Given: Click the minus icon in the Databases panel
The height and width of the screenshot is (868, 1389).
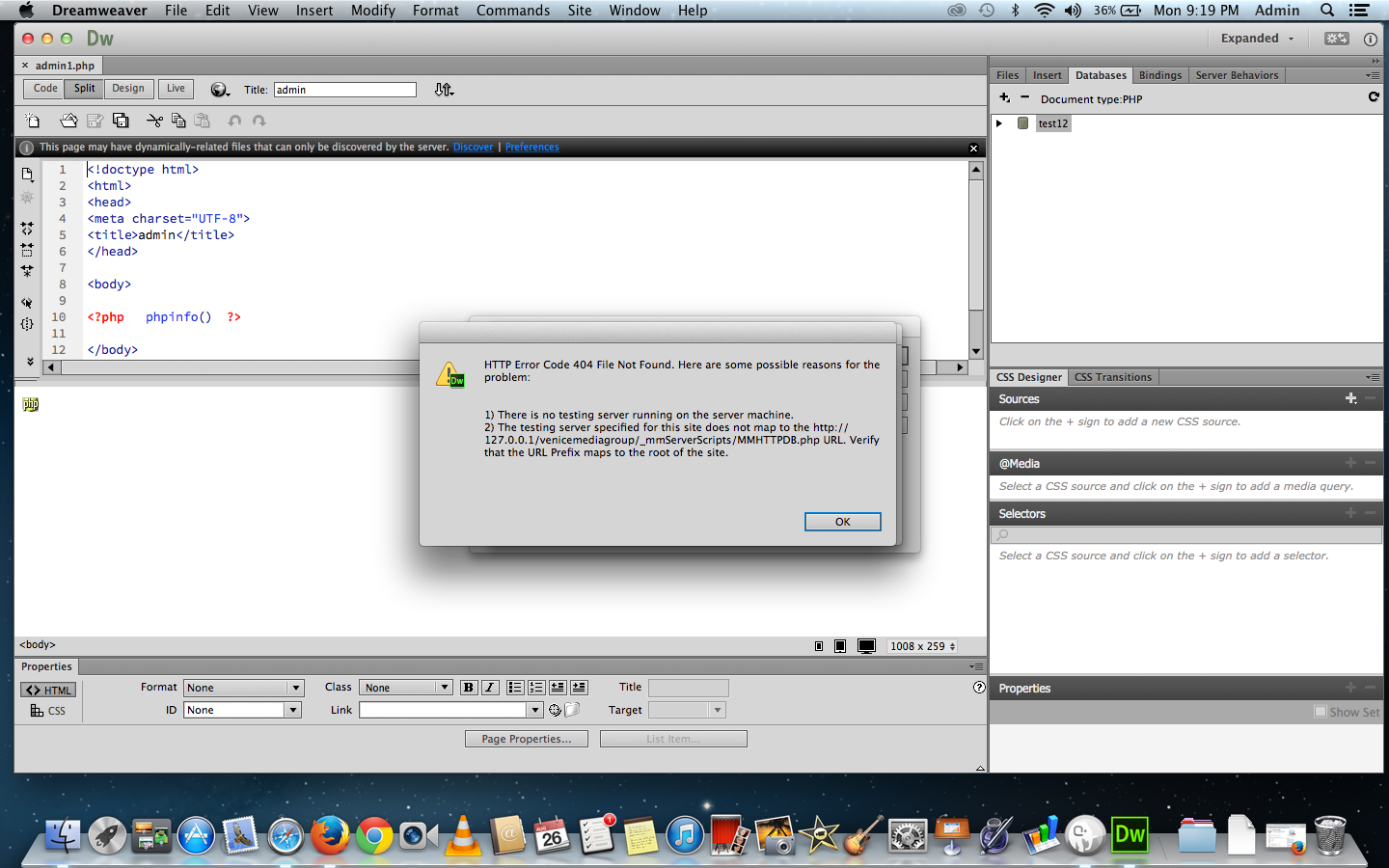Looking at the screenshot, I should tap(1024, 98).
